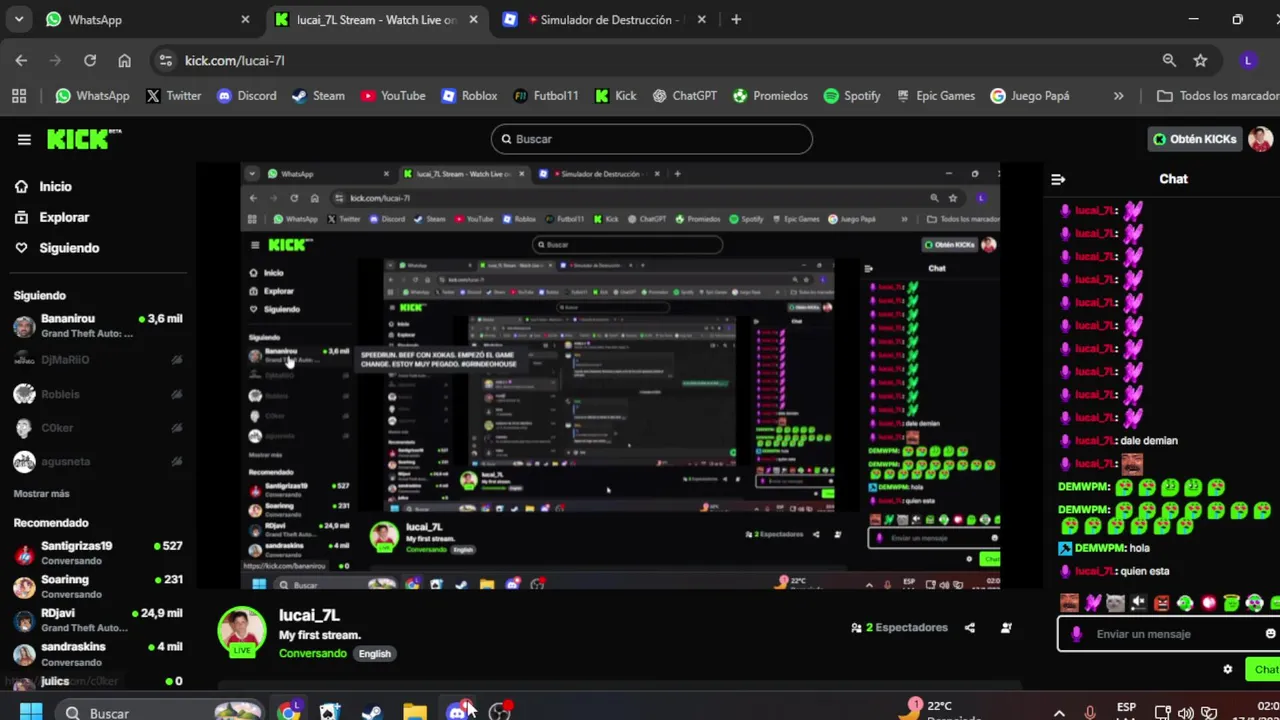Image resolution: width=1280 pixels, height=720 pixels.
Task: Expand following list with Mostrar más
Action: (x=41, y=494)
